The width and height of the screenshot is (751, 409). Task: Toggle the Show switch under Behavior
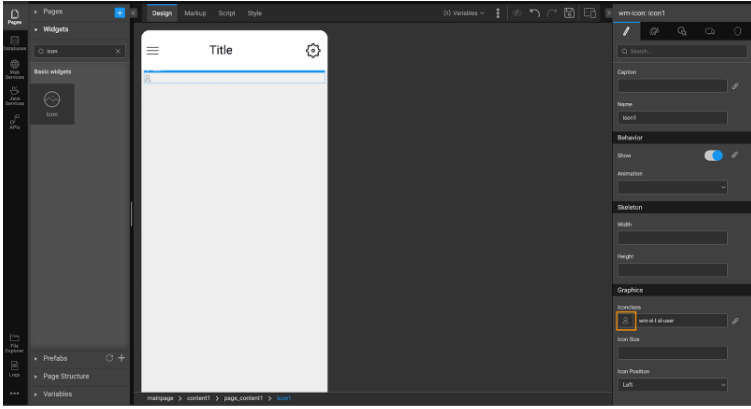[x=713, y=155]
